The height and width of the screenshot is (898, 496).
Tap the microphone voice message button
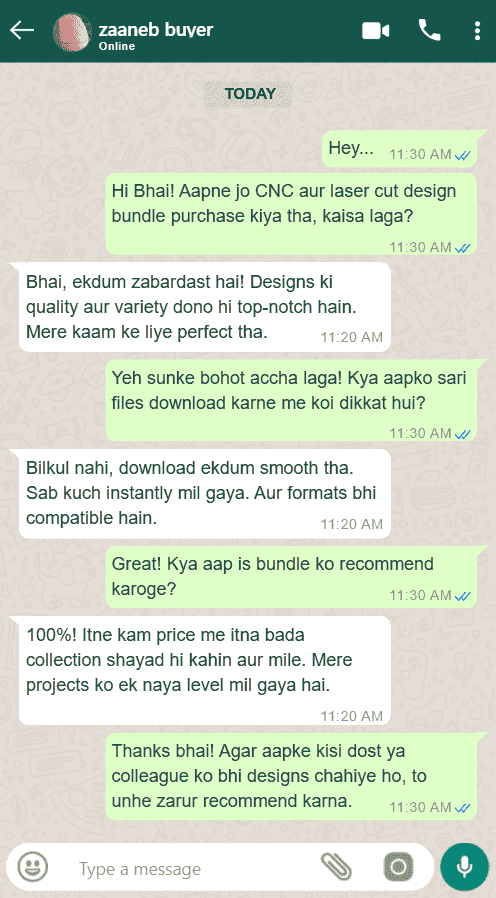tap(464, 867)
